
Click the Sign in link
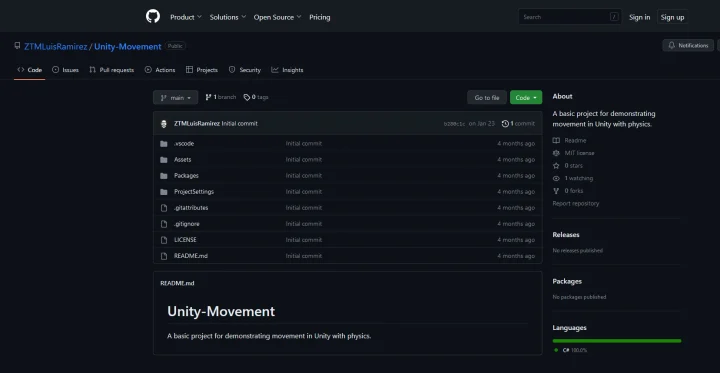coord(639,17)
